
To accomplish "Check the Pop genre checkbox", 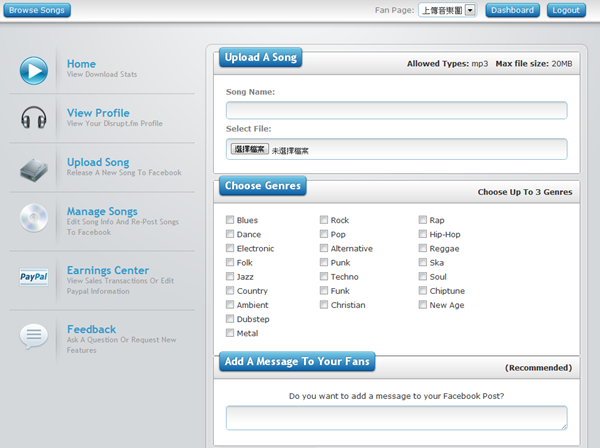I will 324,234.
